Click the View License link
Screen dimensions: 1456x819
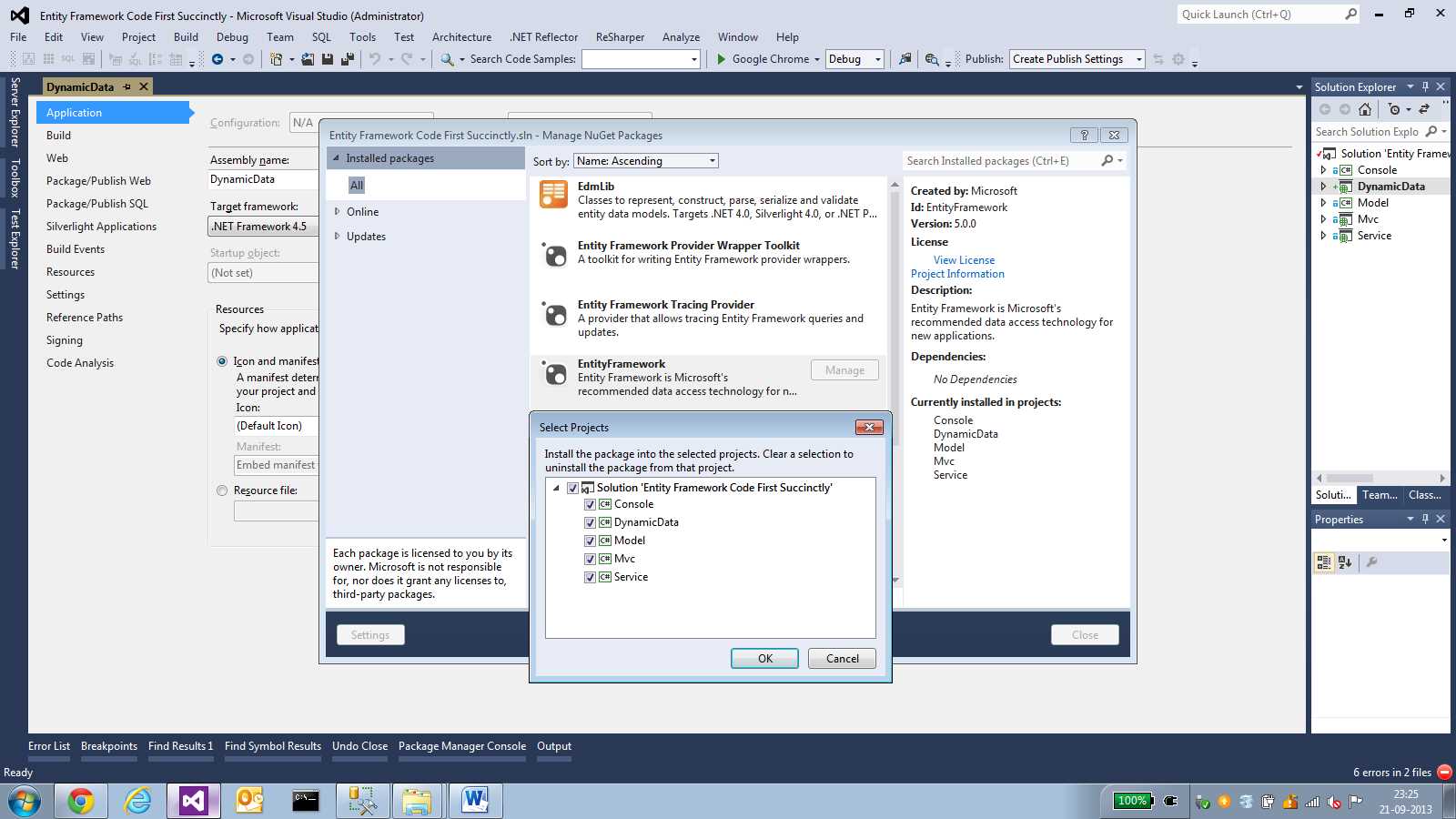(x=964, y=259)
